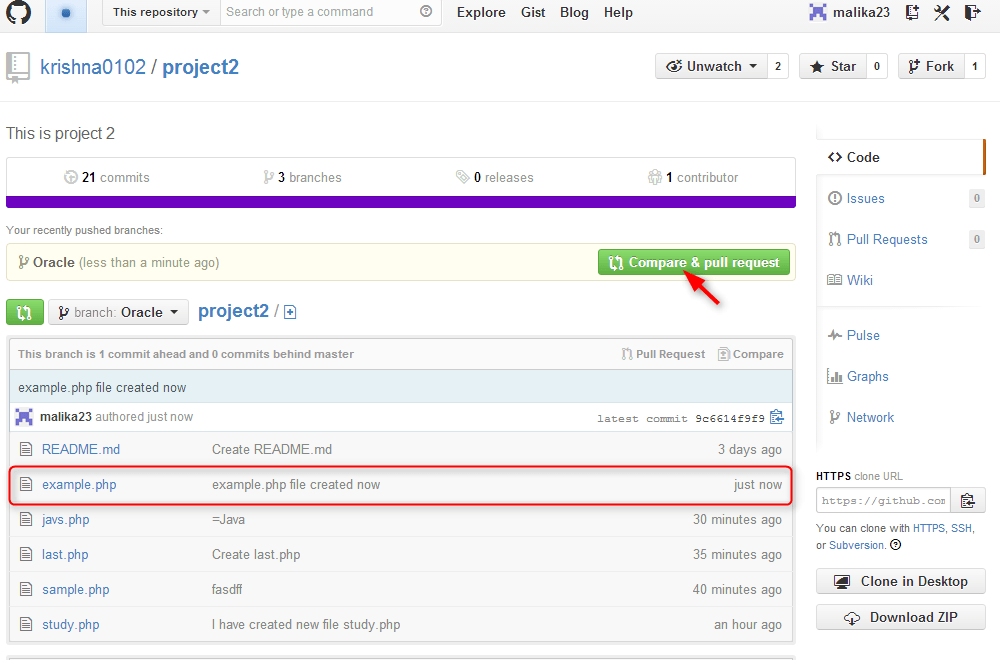View the 0 releases page

(x=495, y=177)
